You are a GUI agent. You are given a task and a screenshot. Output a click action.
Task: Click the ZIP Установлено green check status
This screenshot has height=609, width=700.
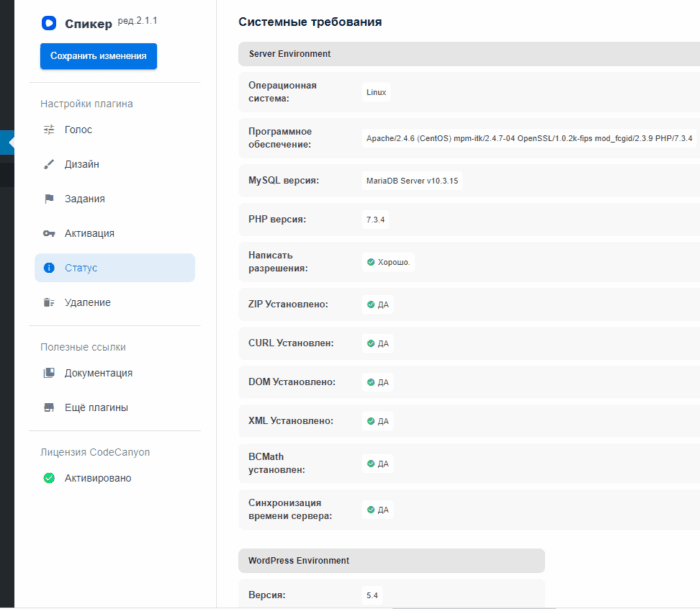(377, 304)
